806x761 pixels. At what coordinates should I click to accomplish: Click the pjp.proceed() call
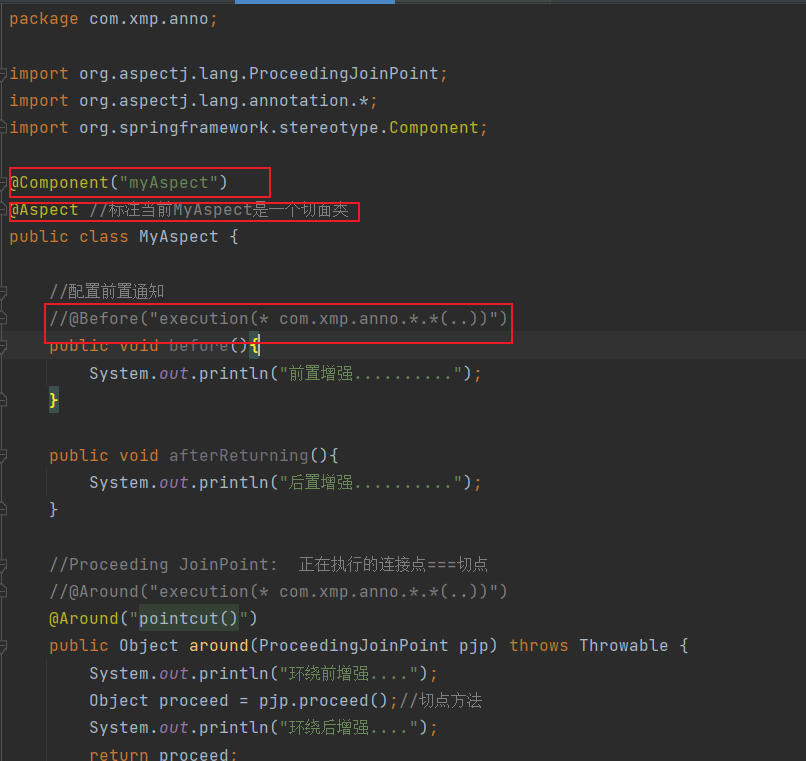(323, 701)
